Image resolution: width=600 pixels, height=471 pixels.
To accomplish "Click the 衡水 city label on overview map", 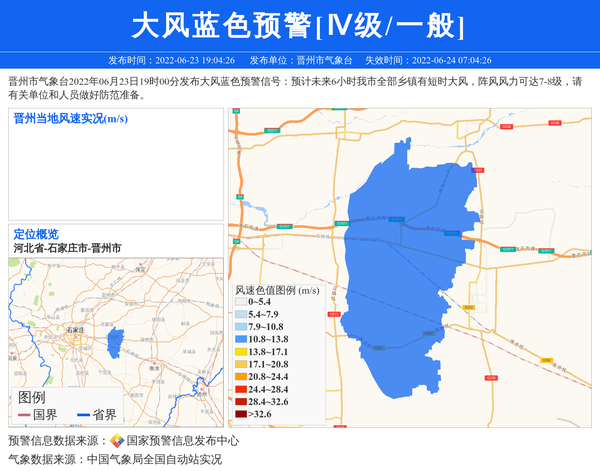I will pos(154,368).
